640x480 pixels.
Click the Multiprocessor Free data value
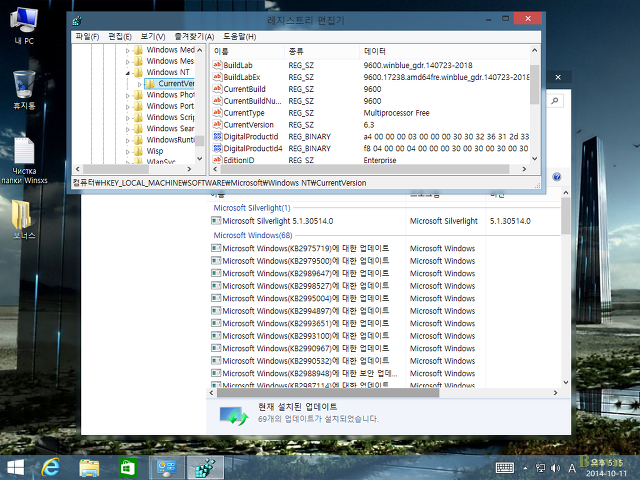(396, 113)
